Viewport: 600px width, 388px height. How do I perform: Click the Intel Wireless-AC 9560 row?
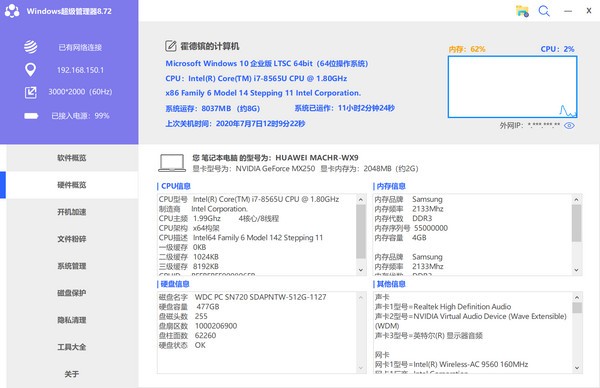pyautogui.click(x=451, y=364)
